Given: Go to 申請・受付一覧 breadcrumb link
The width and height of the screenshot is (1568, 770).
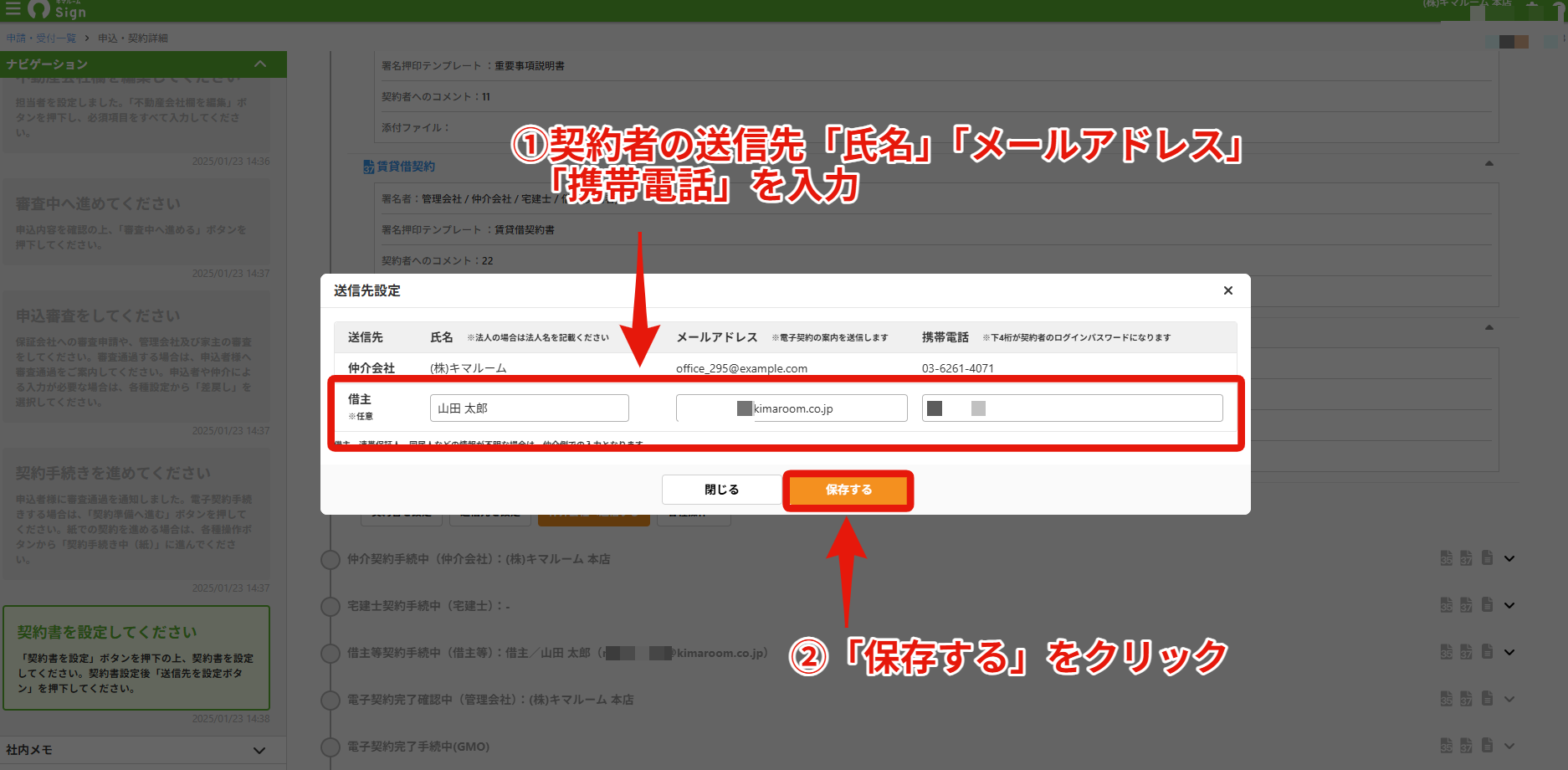Looking at the screenshot, I should tap(41, 38).
